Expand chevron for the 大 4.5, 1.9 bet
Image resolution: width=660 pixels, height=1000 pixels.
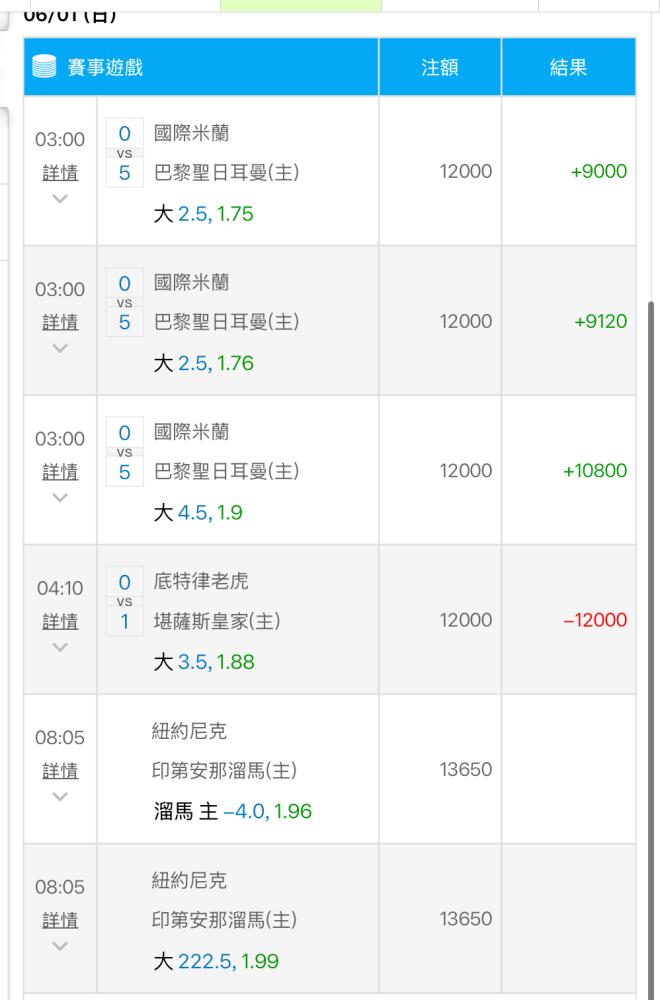click(60, 497)
